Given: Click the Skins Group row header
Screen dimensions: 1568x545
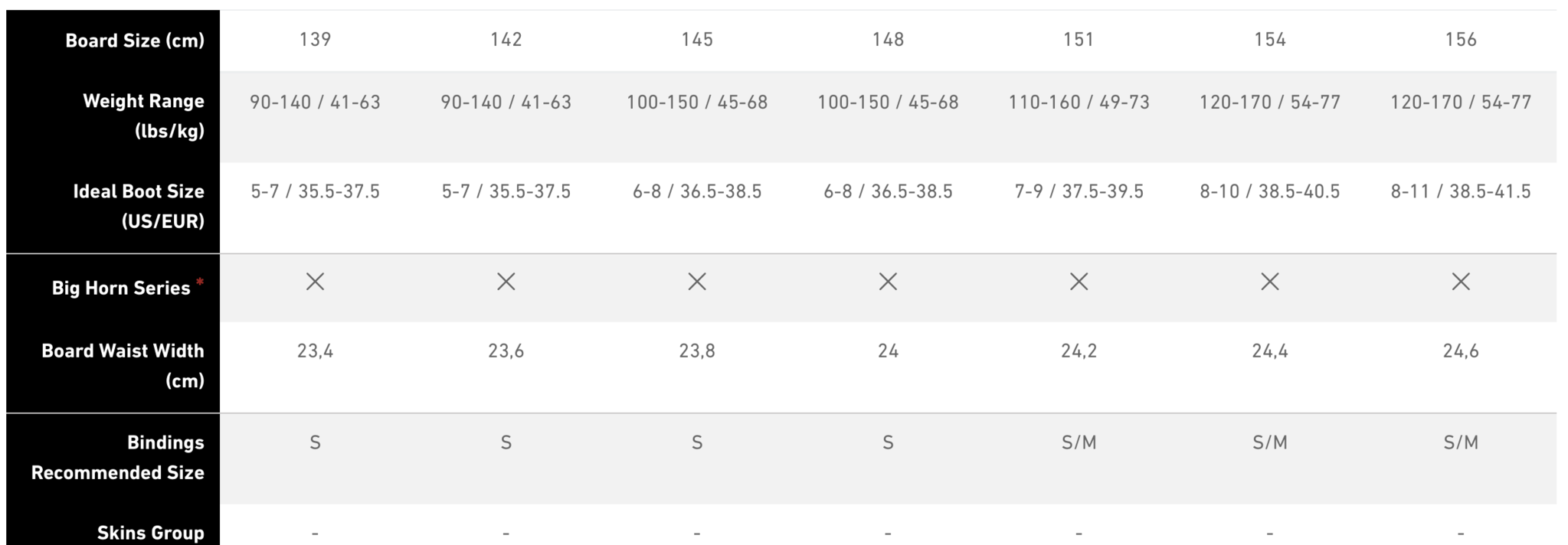Looking at the screenshot, I should click(x=150, y=533).
